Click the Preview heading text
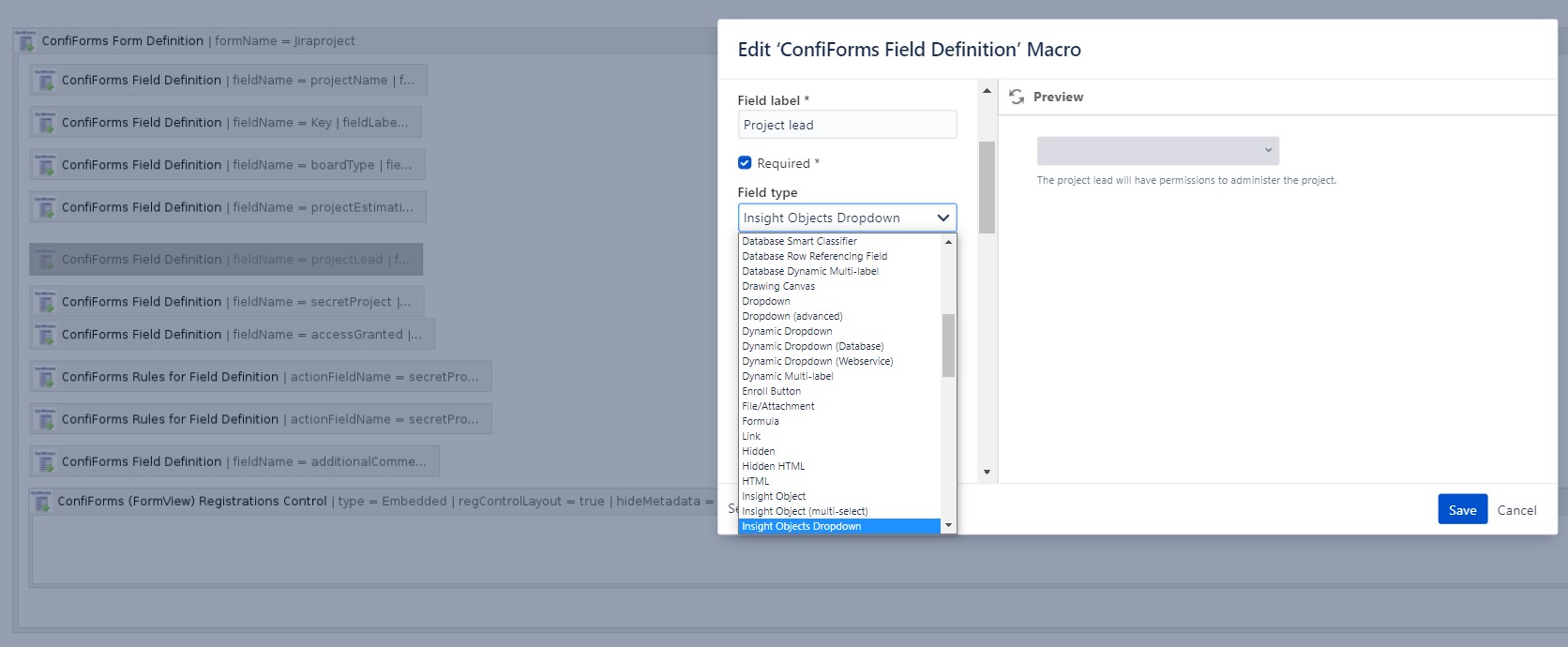Image resolution: width=1568 pixels, height=647 pixels. pos(1058,97)
